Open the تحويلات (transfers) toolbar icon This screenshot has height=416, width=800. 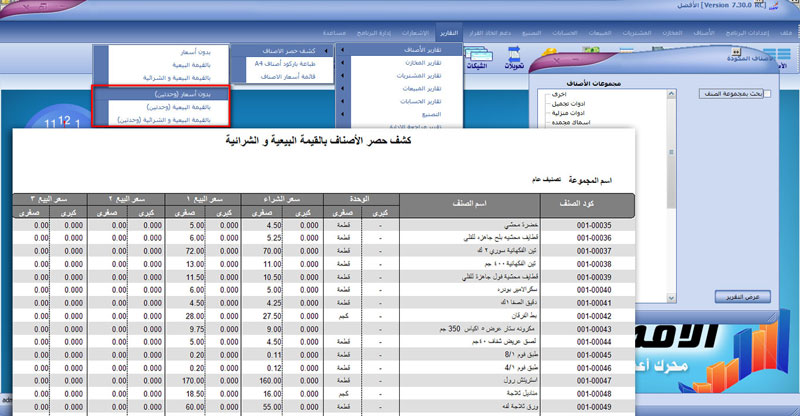(x=514, y=58)
